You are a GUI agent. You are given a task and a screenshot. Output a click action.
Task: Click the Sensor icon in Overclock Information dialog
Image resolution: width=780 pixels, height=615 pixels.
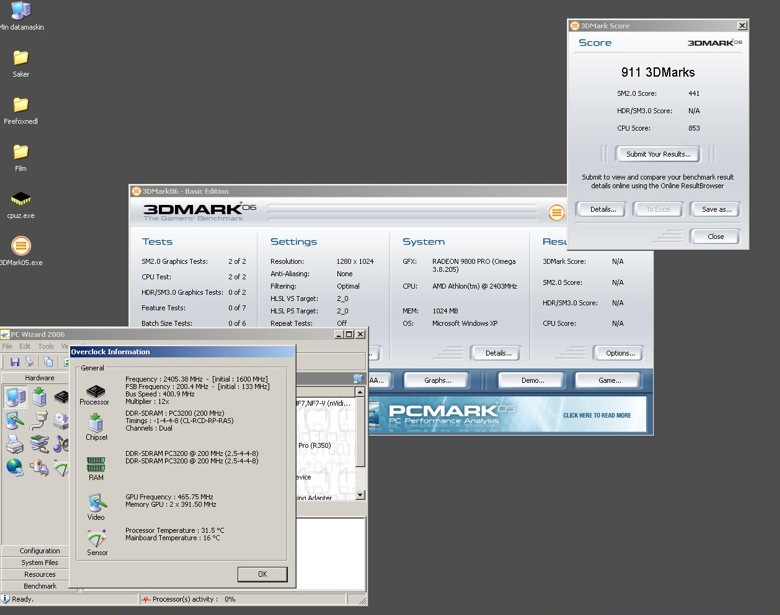(97, 538)
